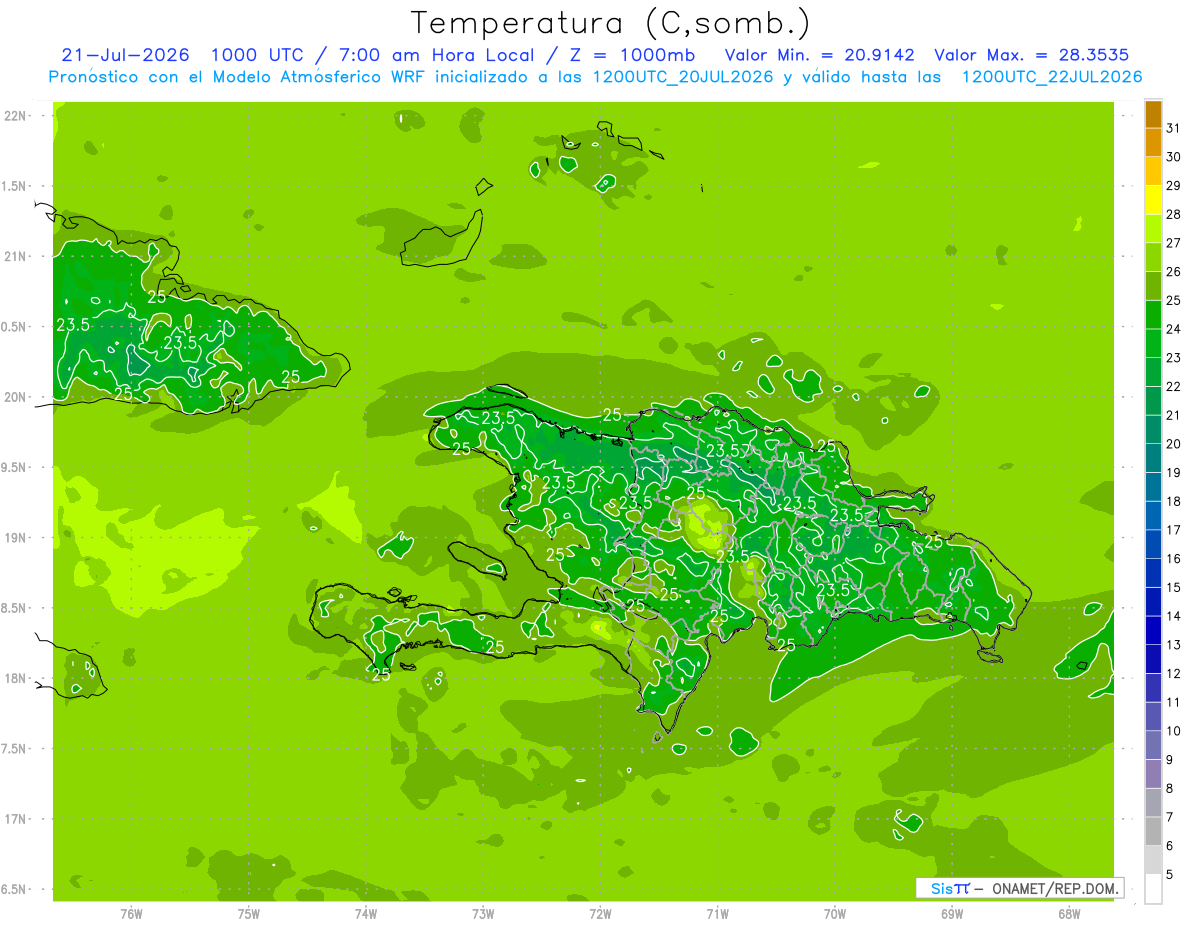Click the colorbar label '7'
Image resolution: width=1200 pixels, height=927 pixels.
pyautogui.click(x=1169, y=817)
